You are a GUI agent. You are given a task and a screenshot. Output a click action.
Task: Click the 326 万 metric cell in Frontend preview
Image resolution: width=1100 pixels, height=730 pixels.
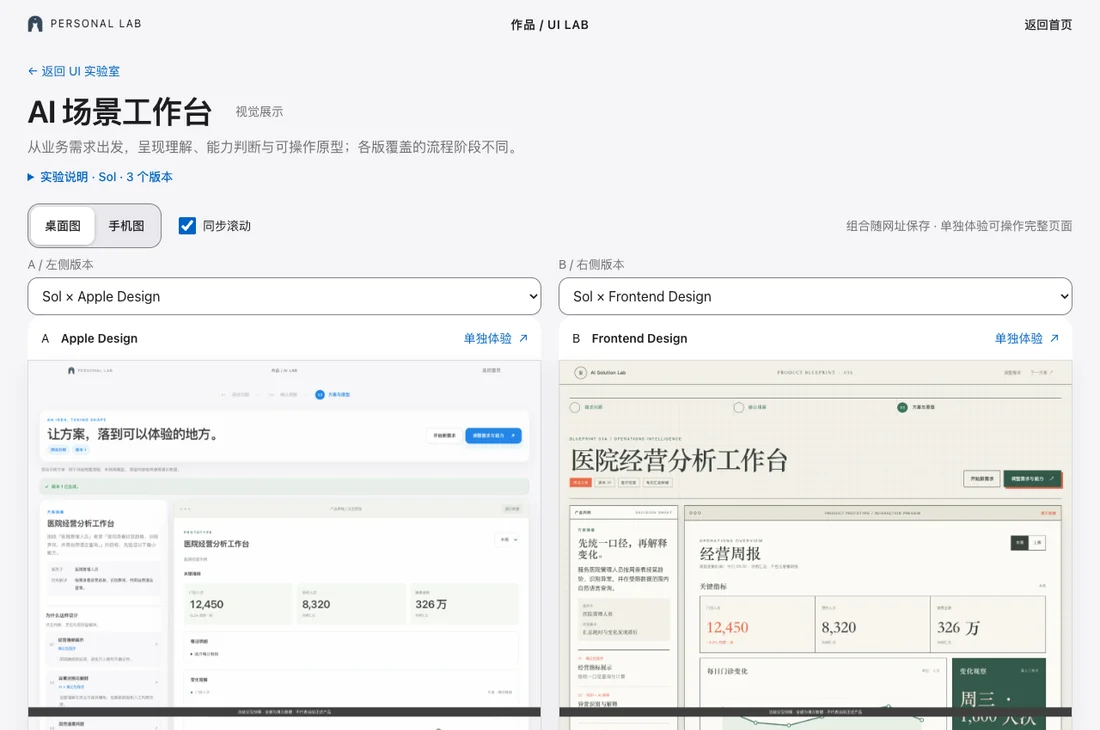click(988, 624)
